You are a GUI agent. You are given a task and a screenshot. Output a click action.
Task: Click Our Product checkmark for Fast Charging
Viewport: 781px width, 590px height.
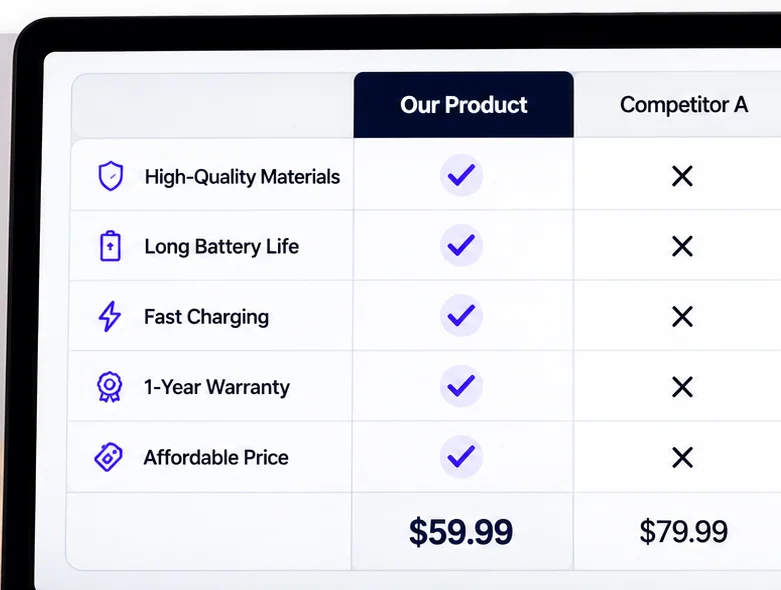pos(461,316)
